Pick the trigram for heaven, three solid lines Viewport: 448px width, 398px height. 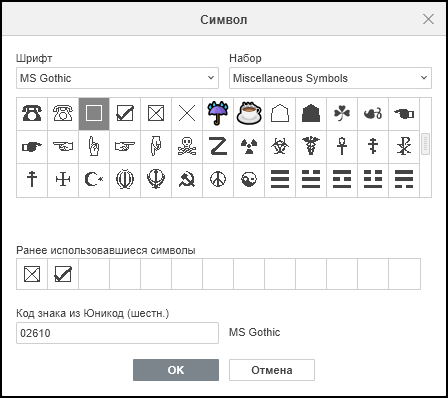280,180
